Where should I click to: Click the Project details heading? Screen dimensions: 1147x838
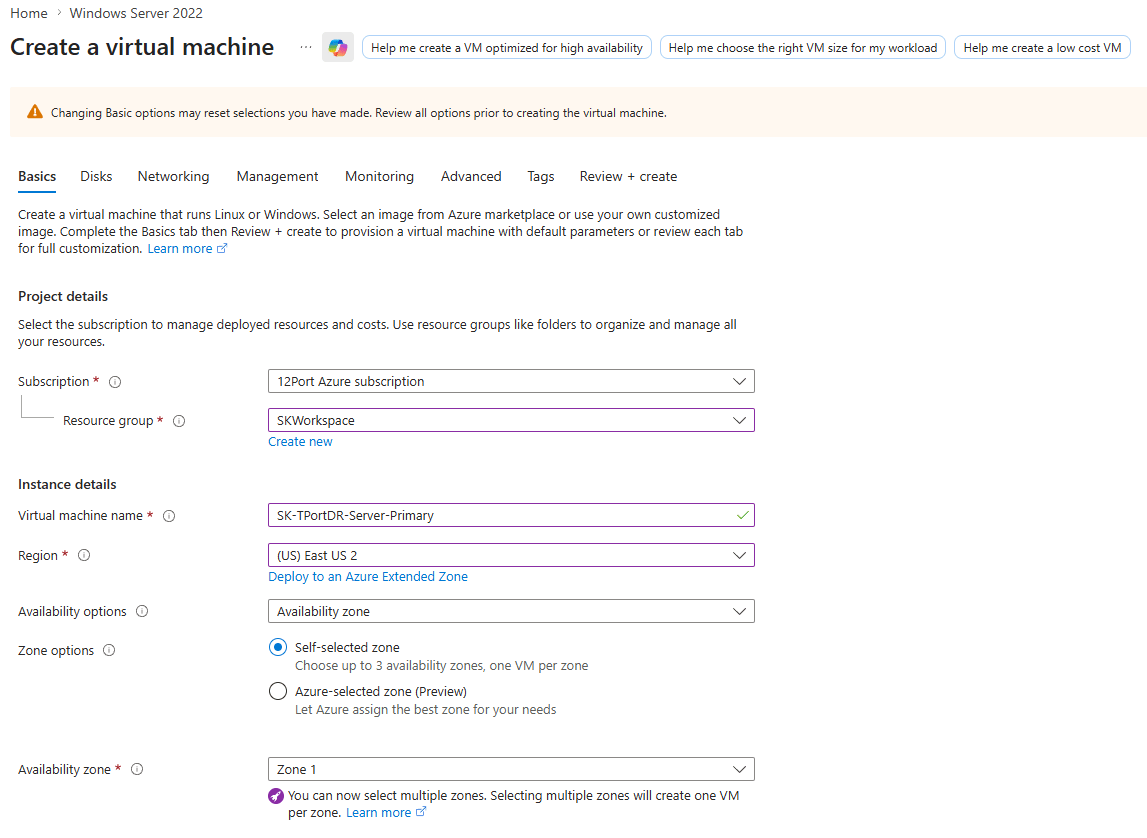coord(63,296)
